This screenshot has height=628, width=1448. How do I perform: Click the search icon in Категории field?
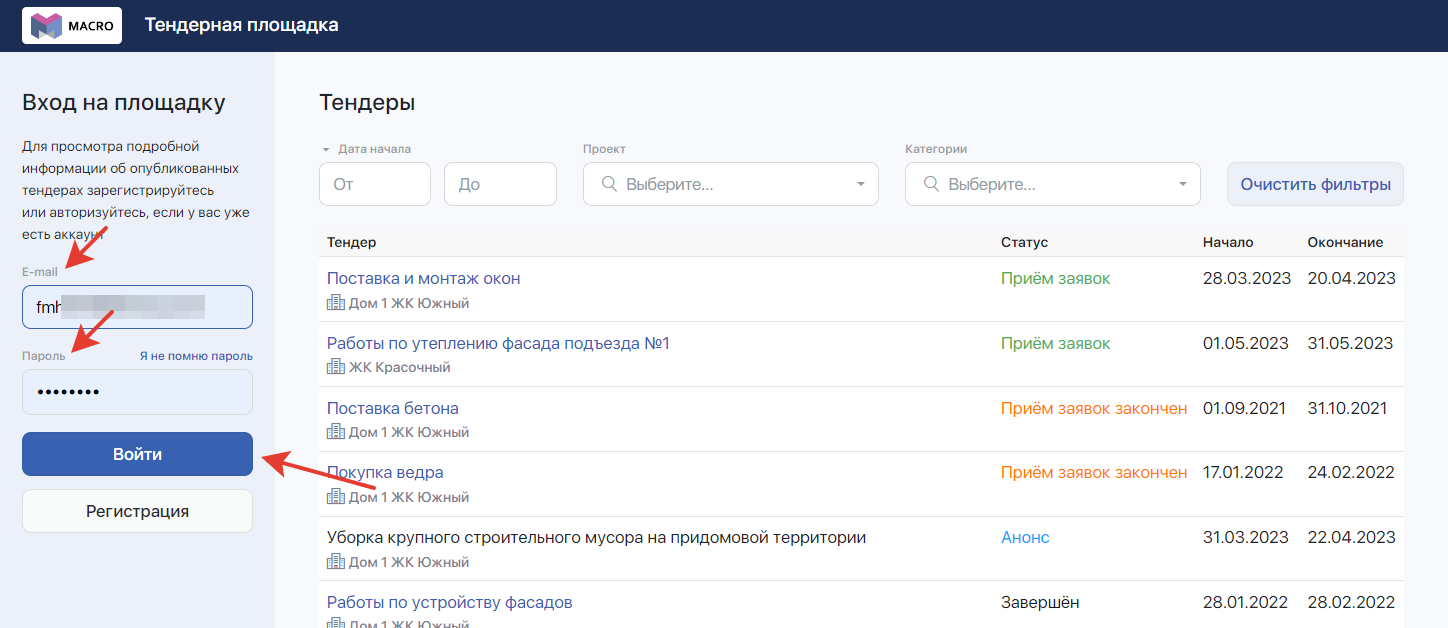click(x=931, y=184)
